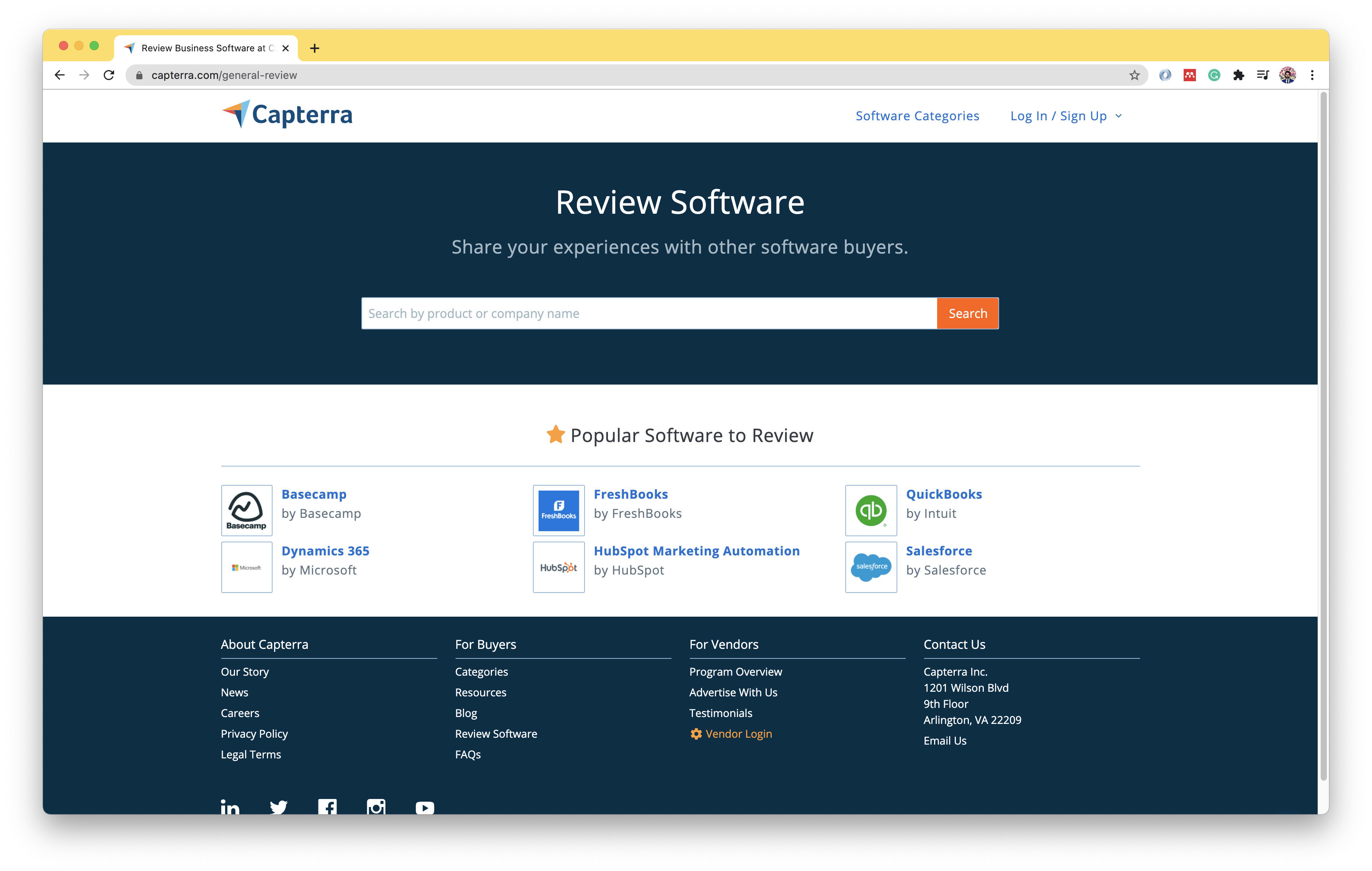Open the QuickBooks review link
1372x871 pixels.
(x=944, y=494)
